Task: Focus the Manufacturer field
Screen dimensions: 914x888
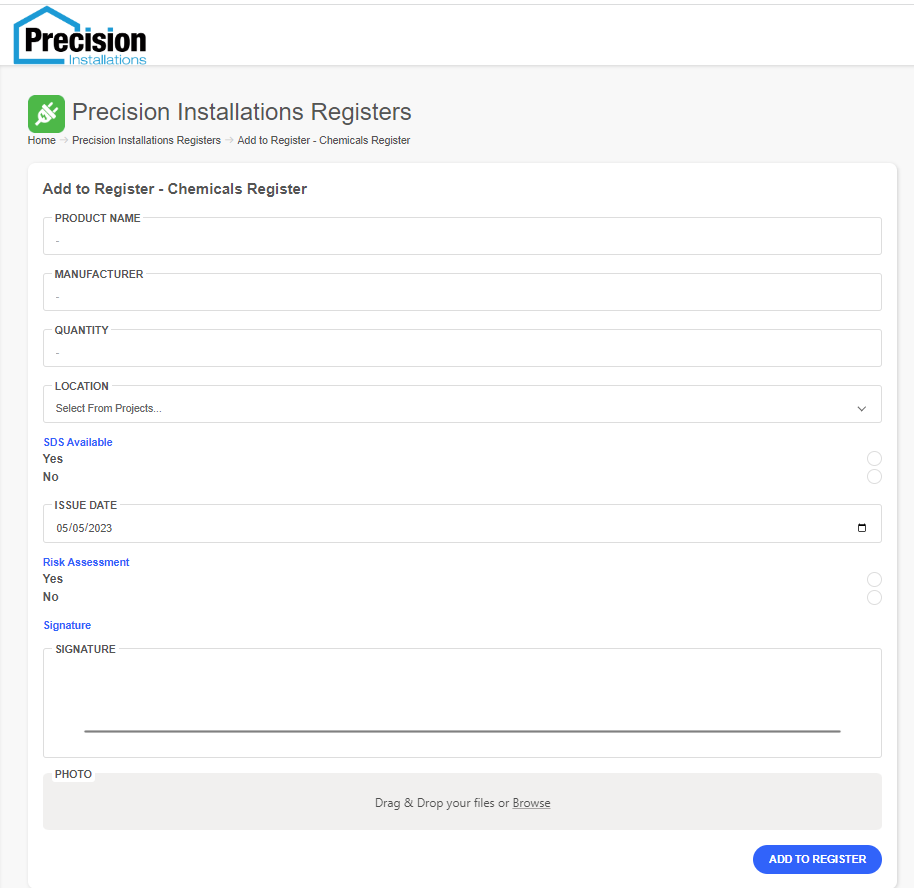Action: pos(462,297)
